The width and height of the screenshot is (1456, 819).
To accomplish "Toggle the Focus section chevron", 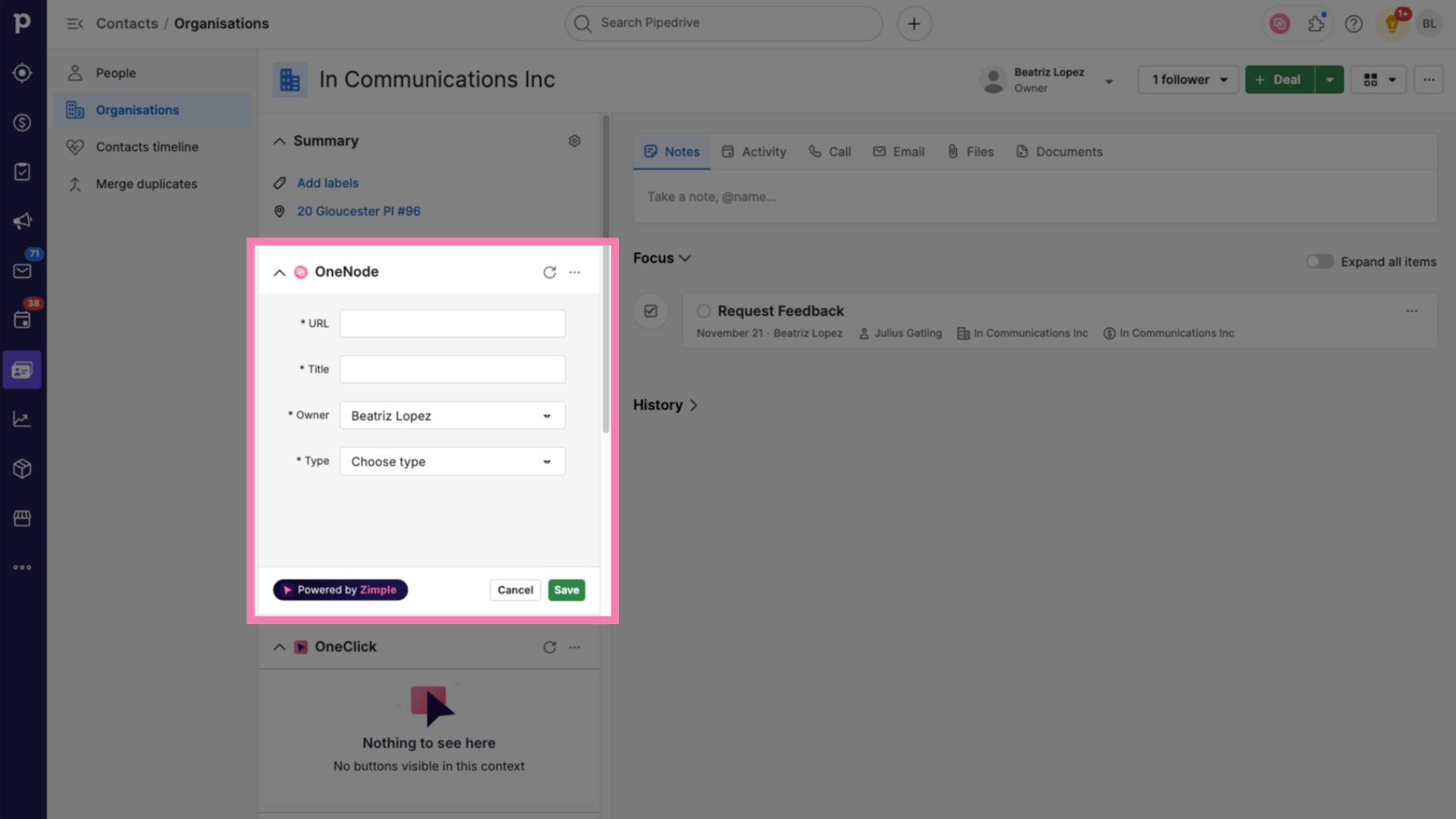I will pyautogui.click(x=687, y=258).
